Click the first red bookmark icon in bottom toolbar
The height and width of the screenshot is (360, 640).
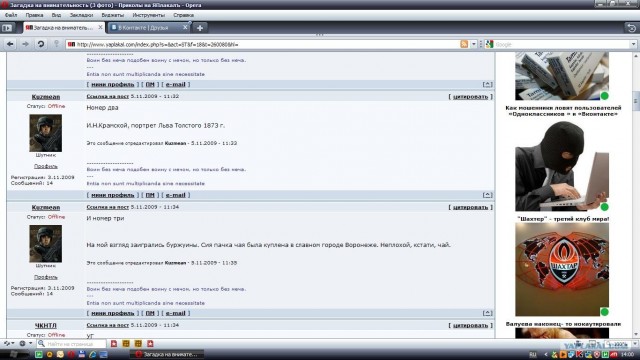114,344
